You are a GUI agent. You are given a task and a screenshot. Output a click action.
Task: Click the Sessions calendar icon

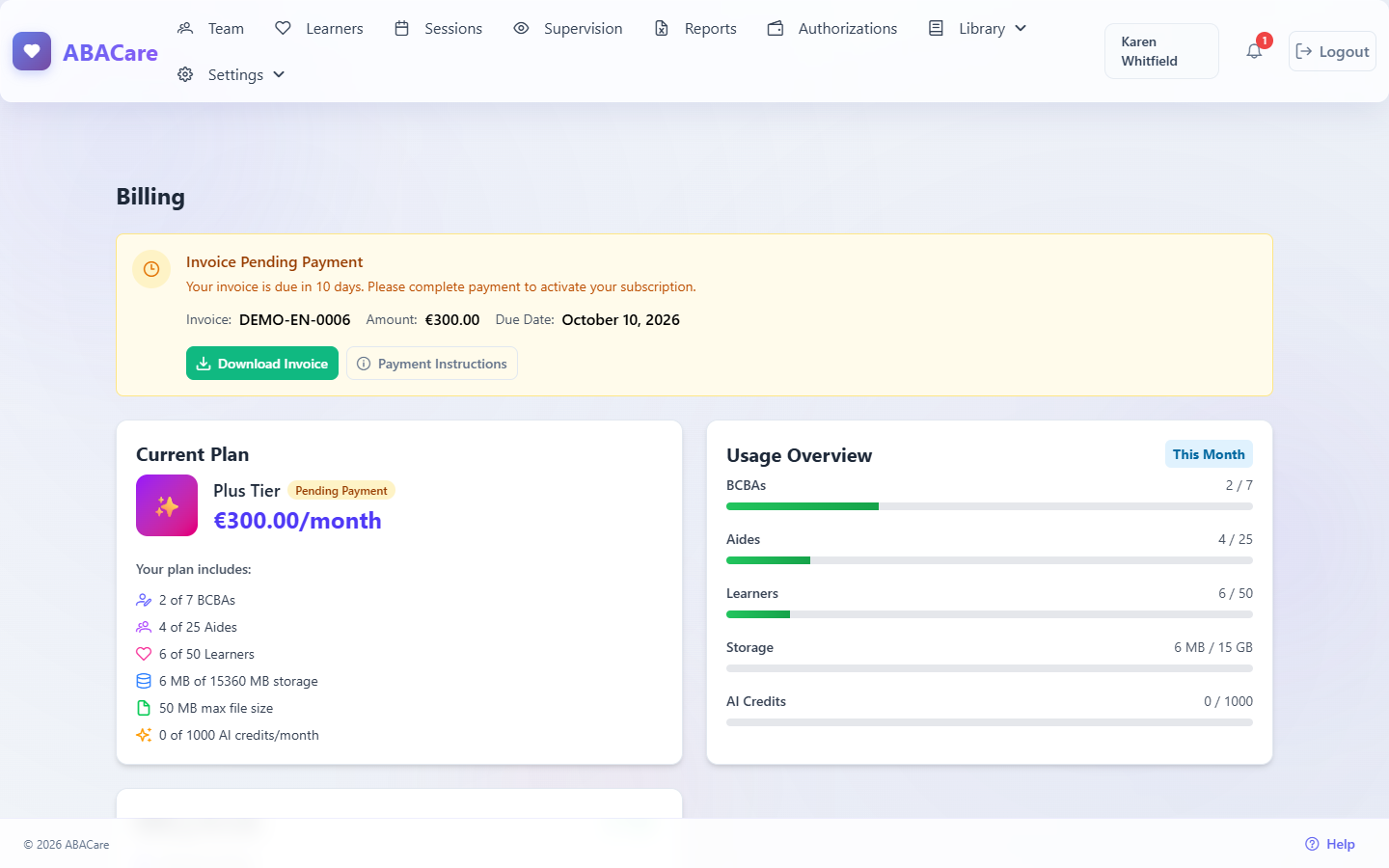[402, 28]
